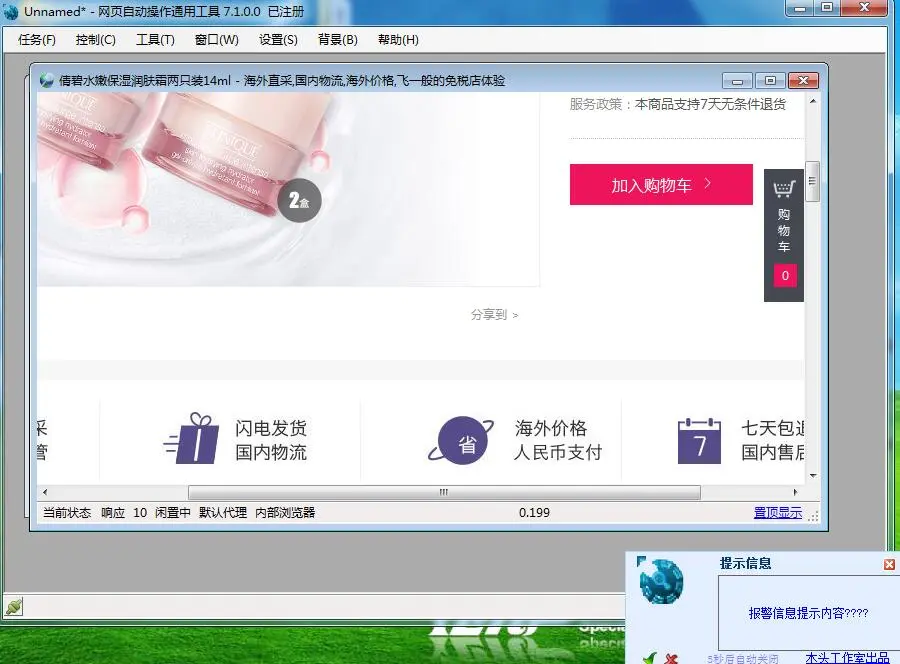This screenshot has height=664, width=900.
Task: Click the vertical scrollbar up arrow
Action: click(x=813, y=102)
